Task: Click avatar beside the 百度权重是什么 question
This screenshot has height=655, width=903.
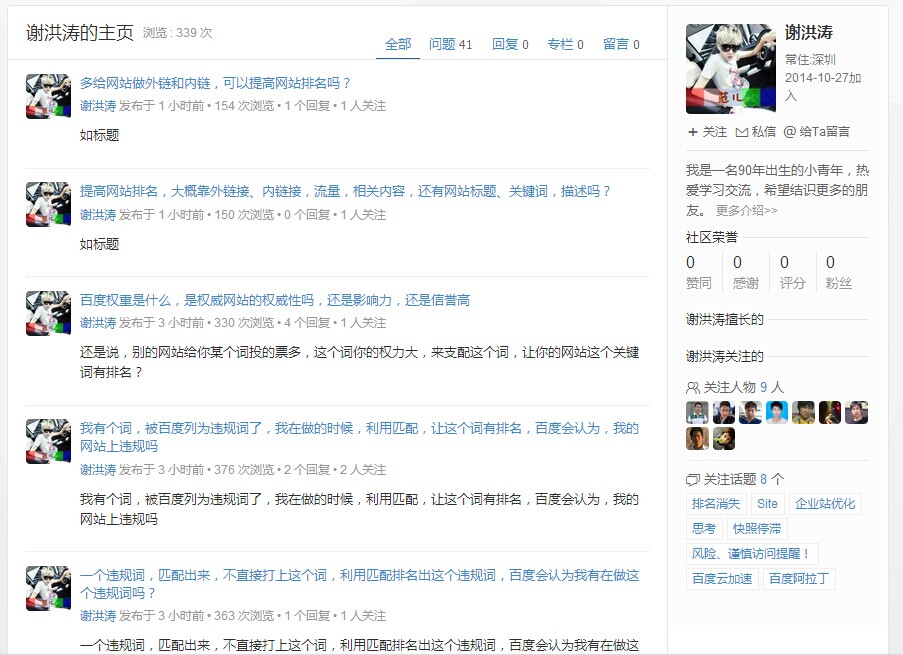Action: (x=48, y=313)
